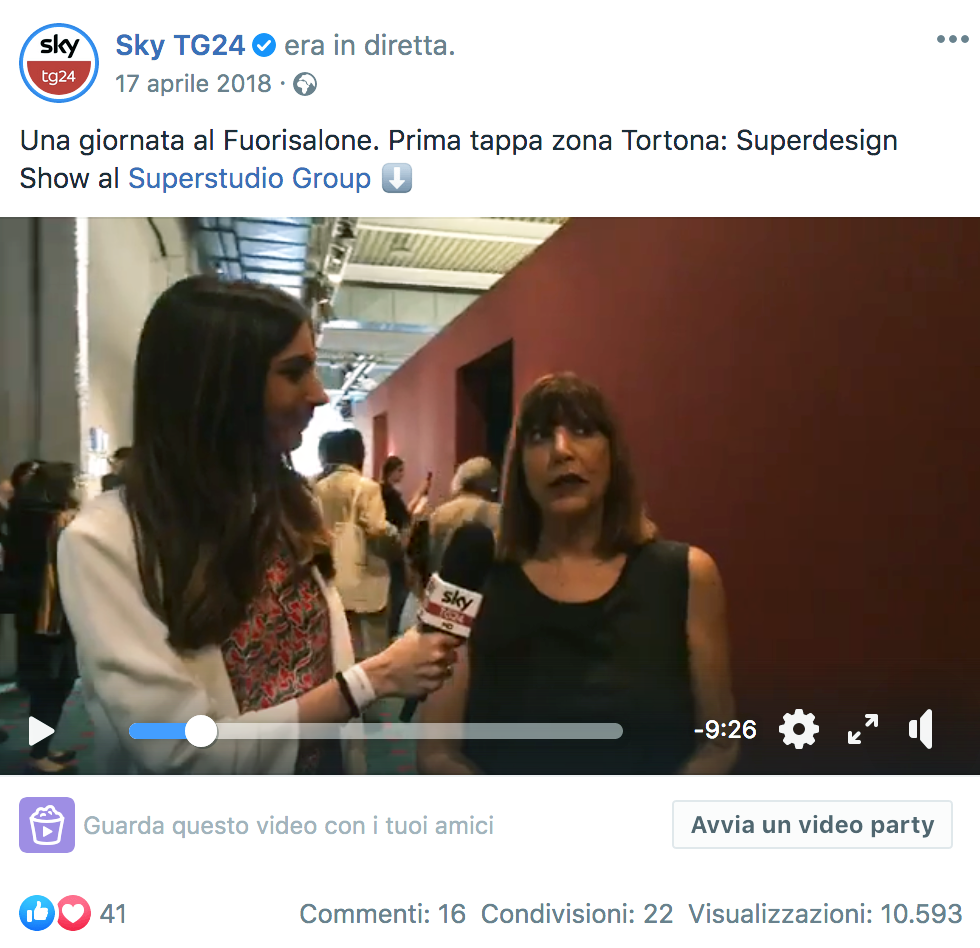This screenshot has width=980, height=948.
Task: Click the 17 aprile 2018 timestamp
Action: (x=193, y=84)
